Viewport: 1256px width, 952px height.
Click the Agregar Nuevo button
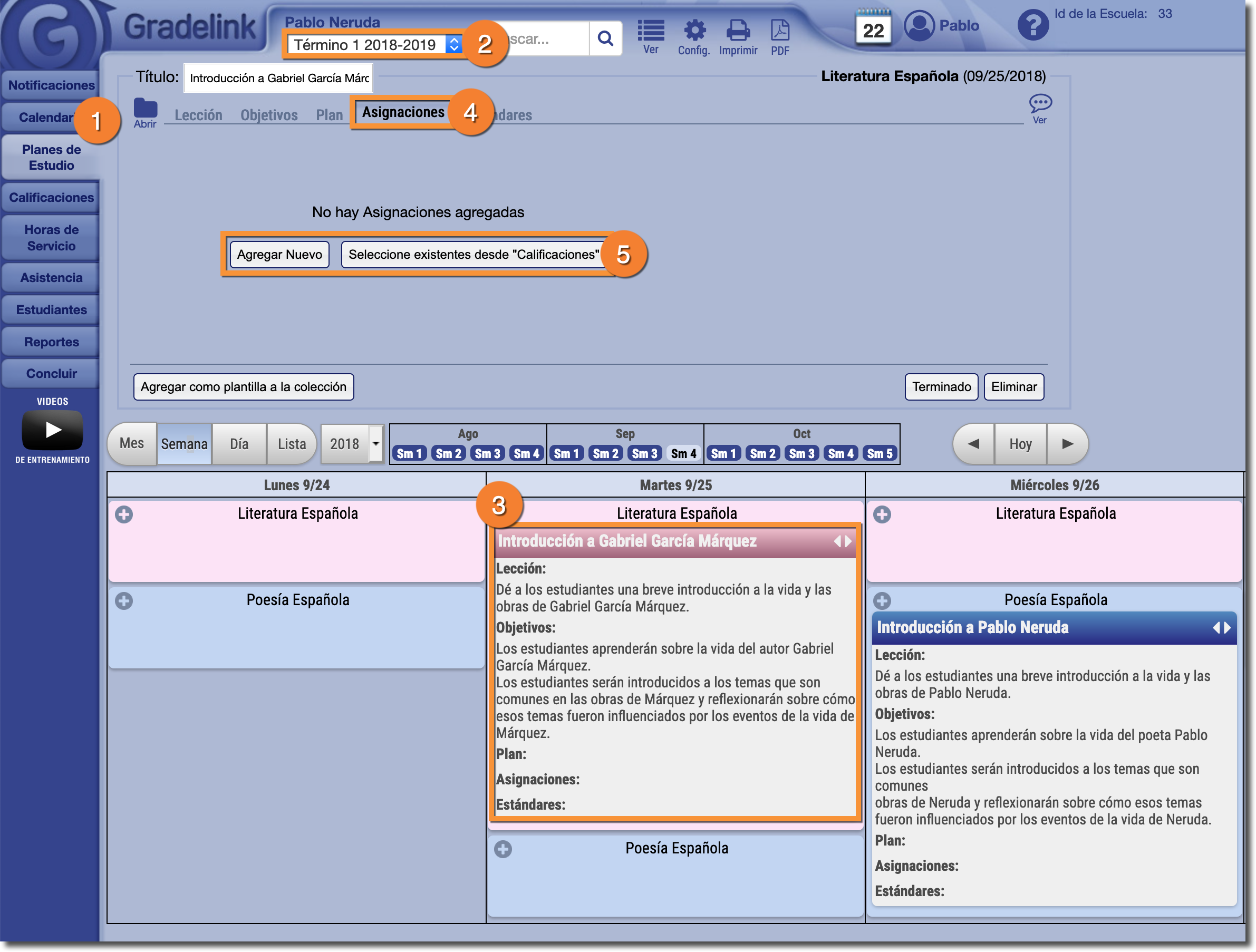(x=279, y=254)
